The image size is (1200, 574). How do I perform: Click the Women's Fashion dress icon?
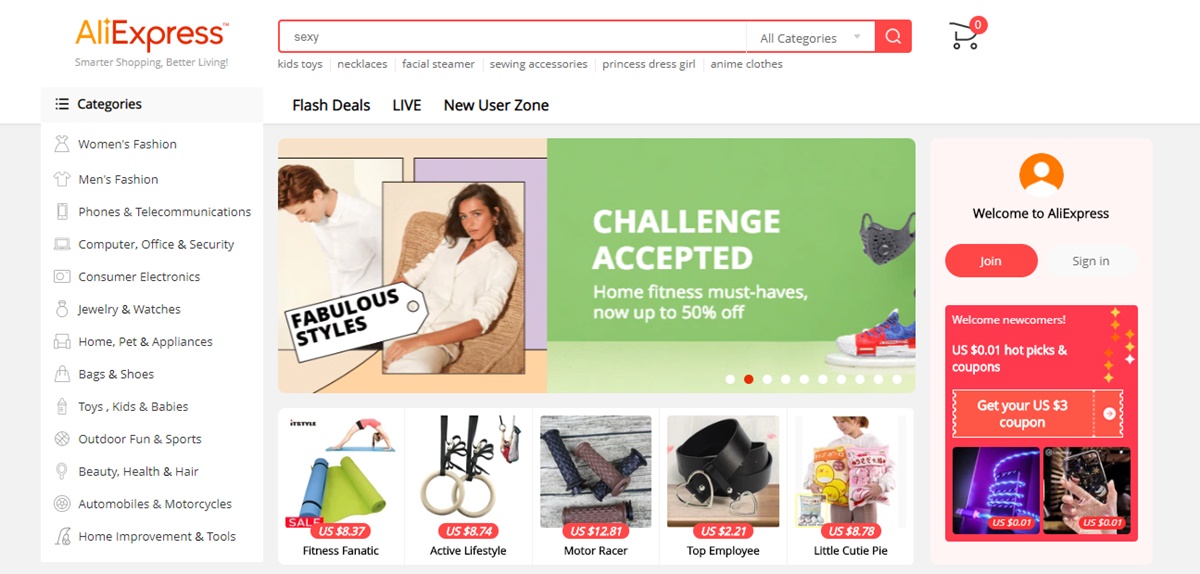click(x=62, y=144)
